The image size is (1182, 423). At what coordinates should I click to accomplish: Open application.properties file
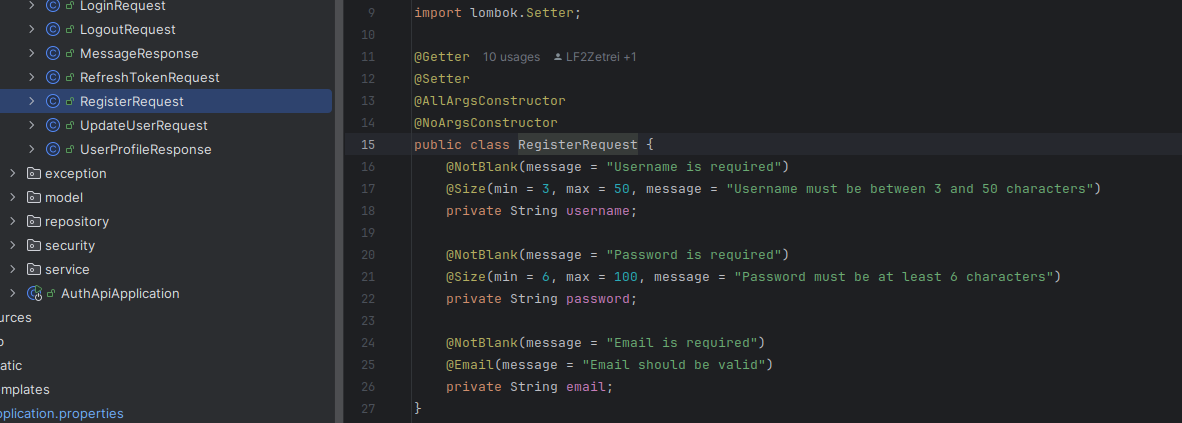click(60, 413)
